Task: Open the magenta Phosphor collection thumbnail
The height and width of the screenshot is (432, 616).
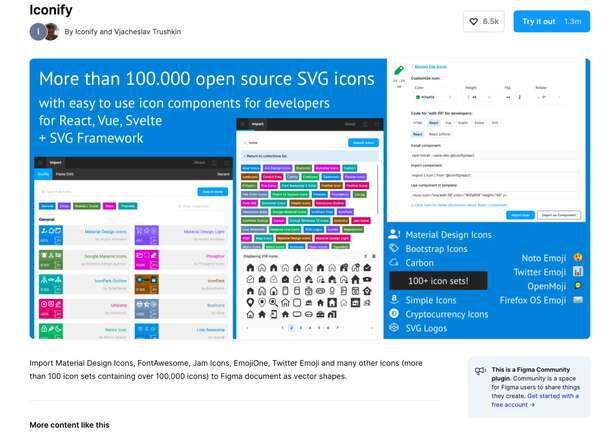Action: coord(147,260)
